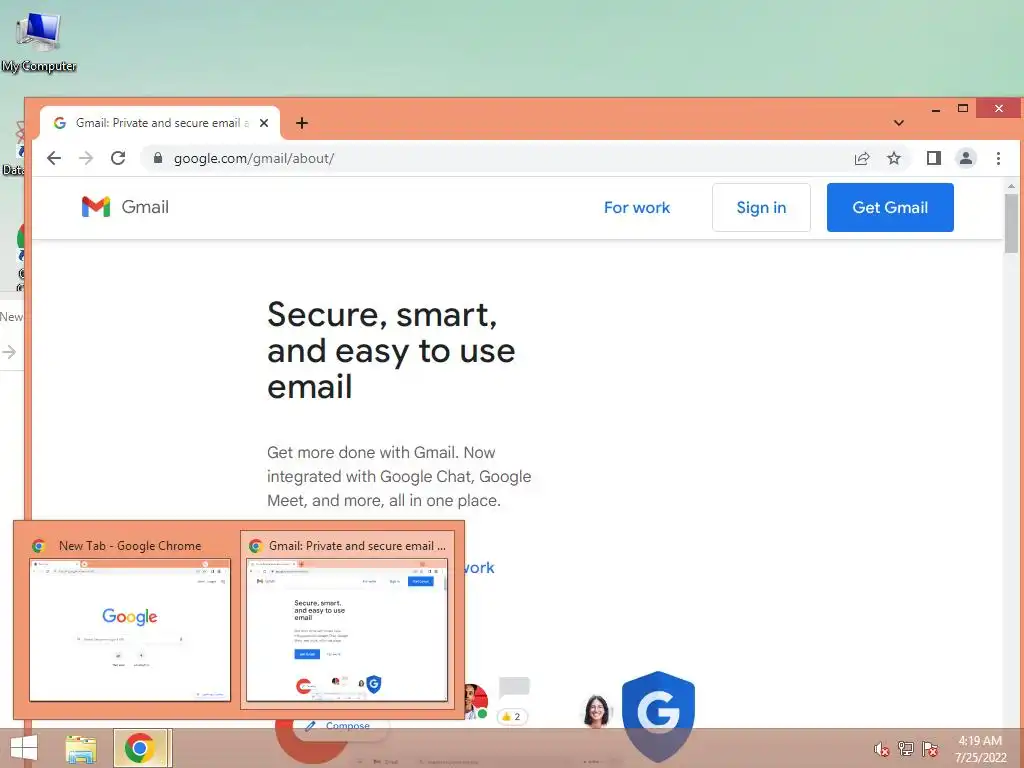
Task: Click the Get Gmail button
Action: [x=890, y=208]
